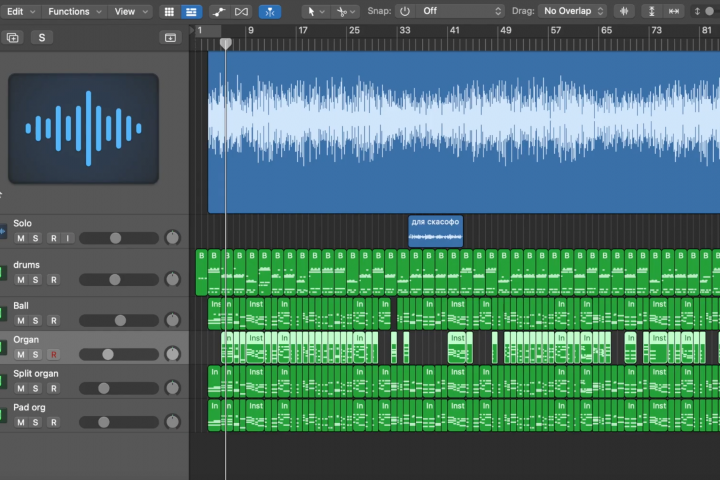Switch to grid view button
Image resolution: width=720 pixels, height=480 pixels.
169,11
